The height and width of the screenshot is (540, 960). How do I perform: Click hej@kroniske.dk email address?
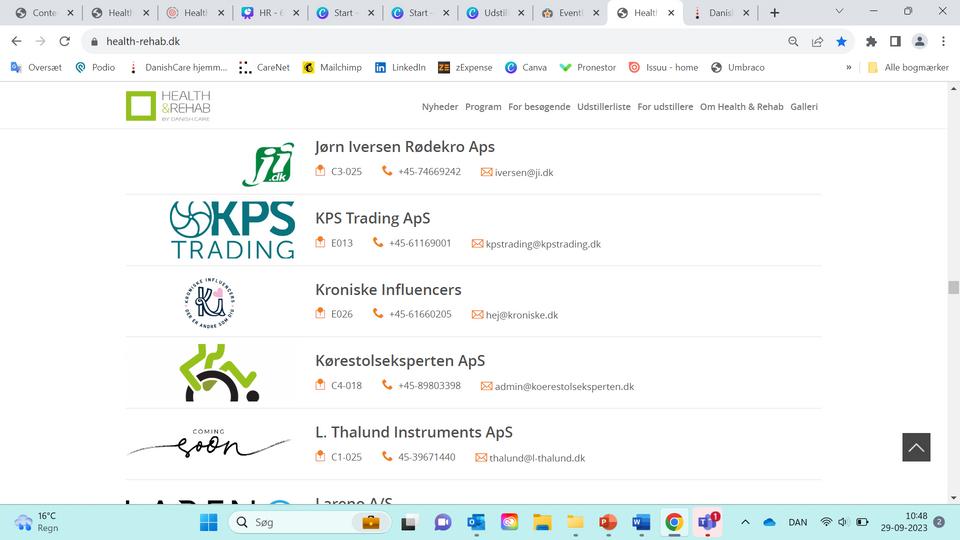coord(522,315)
